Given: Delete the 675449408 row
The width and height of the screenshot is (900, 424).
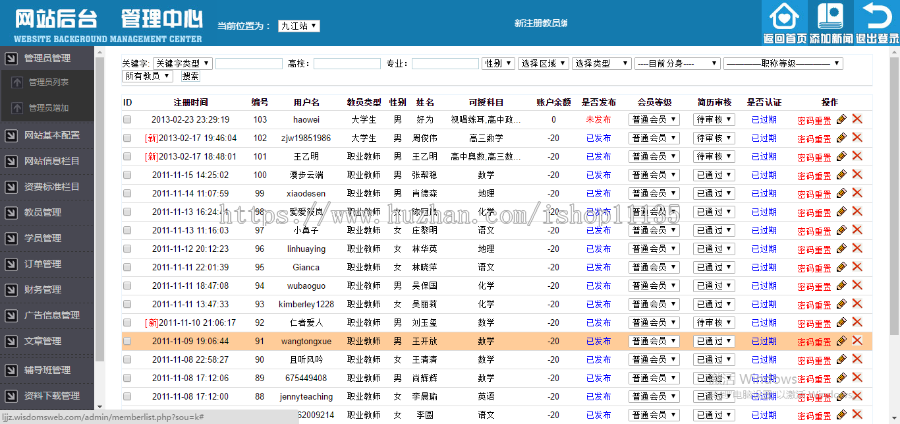Looking at the screenshot, I should (857, 378).
